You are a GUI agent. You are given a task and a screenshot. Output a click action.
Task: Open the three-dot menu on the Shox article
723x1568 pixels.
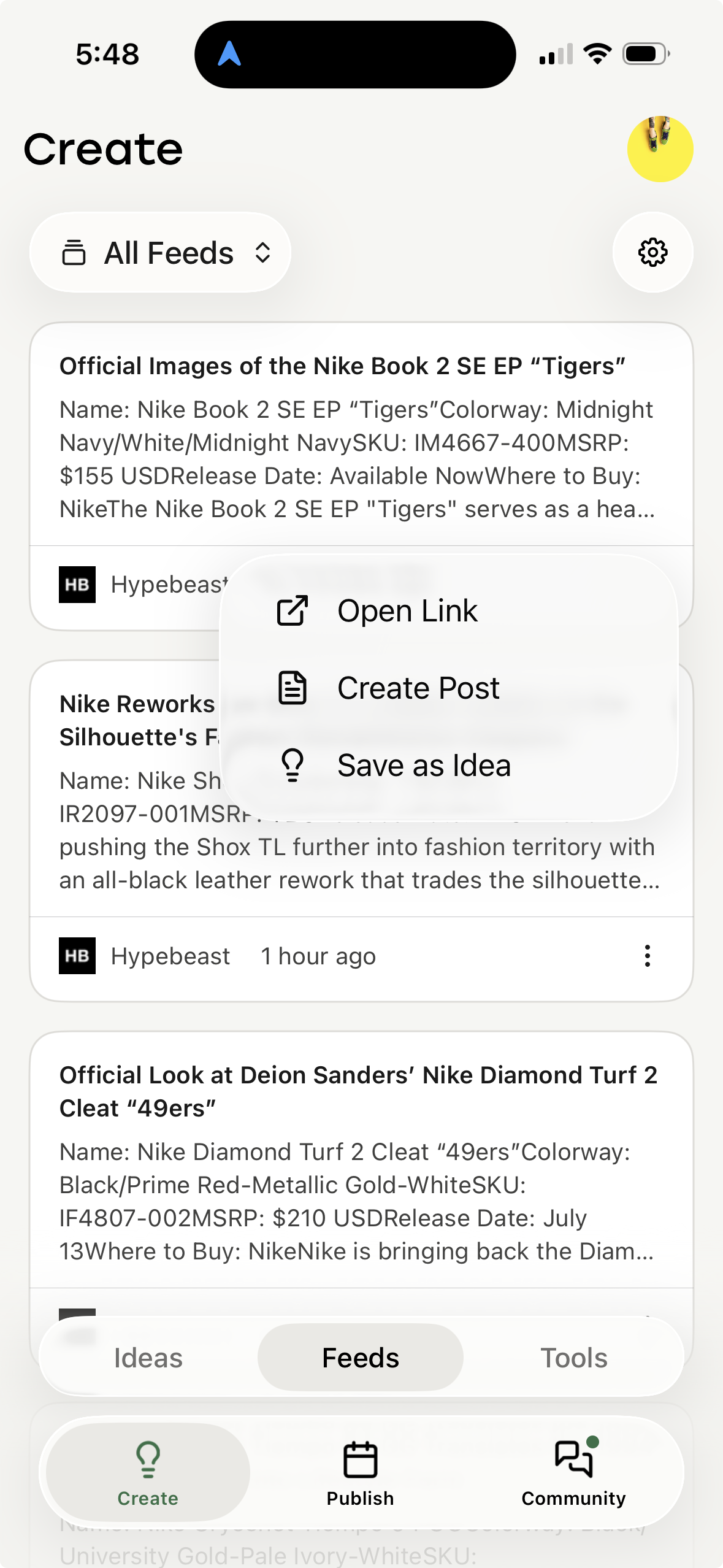coord(647,956)
